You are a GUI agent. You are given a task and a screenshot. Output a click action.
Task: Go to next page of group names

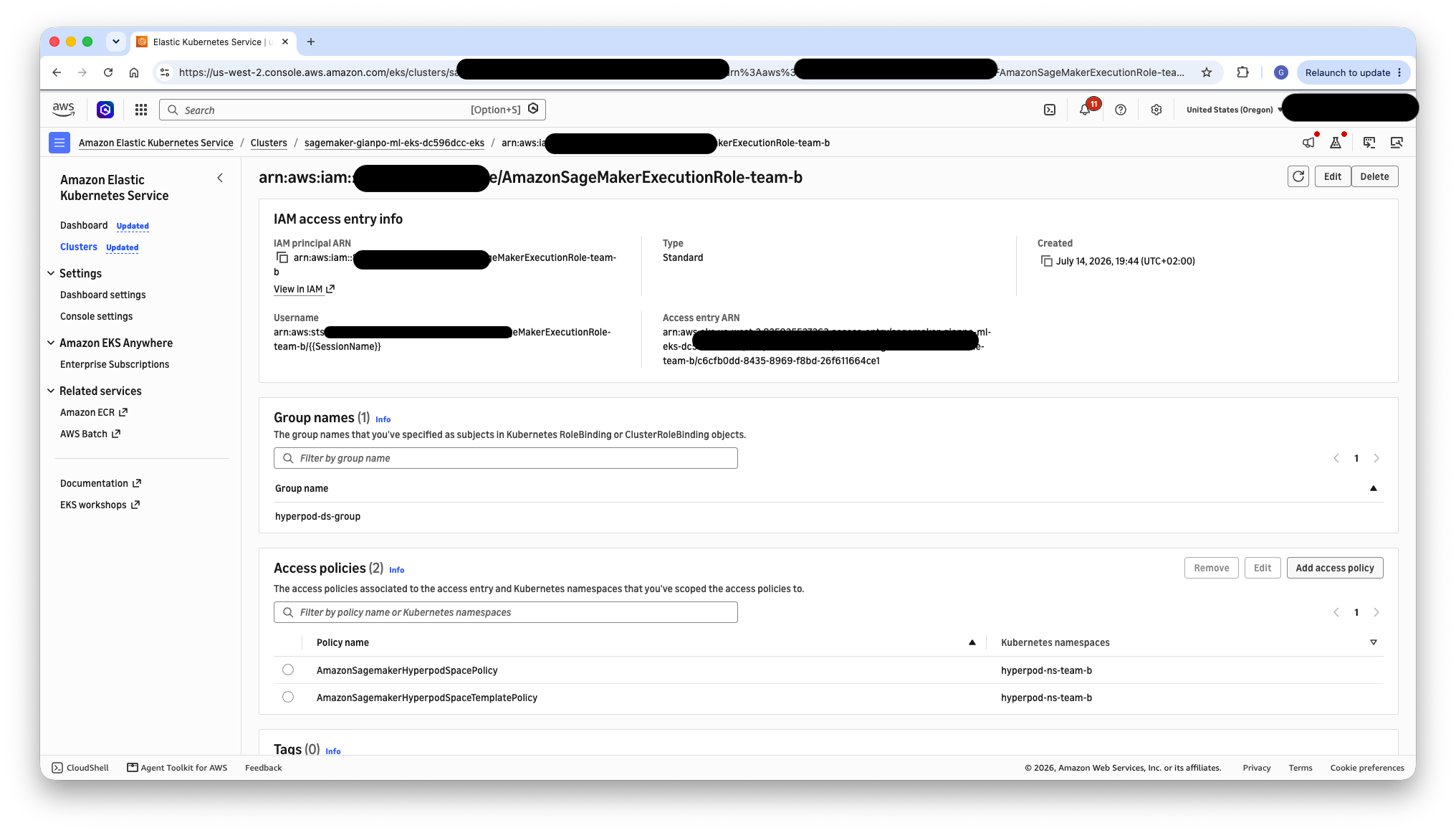pyautogui.click(x=1376, y=458)
